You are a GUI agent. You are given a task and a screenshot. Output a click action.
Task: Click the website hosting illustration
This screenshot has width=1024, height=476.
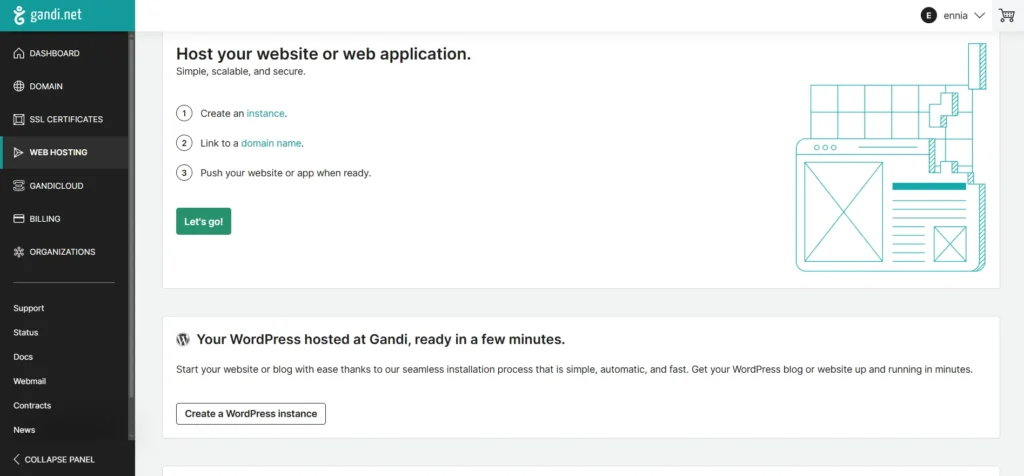pyautogui.click(x=891, y=157)
